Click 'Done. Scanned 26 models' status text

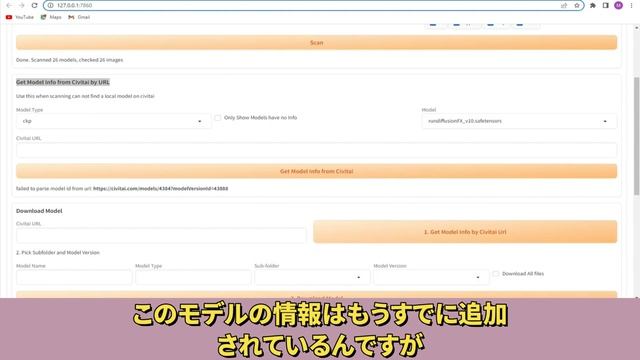(x=69, y=60)
